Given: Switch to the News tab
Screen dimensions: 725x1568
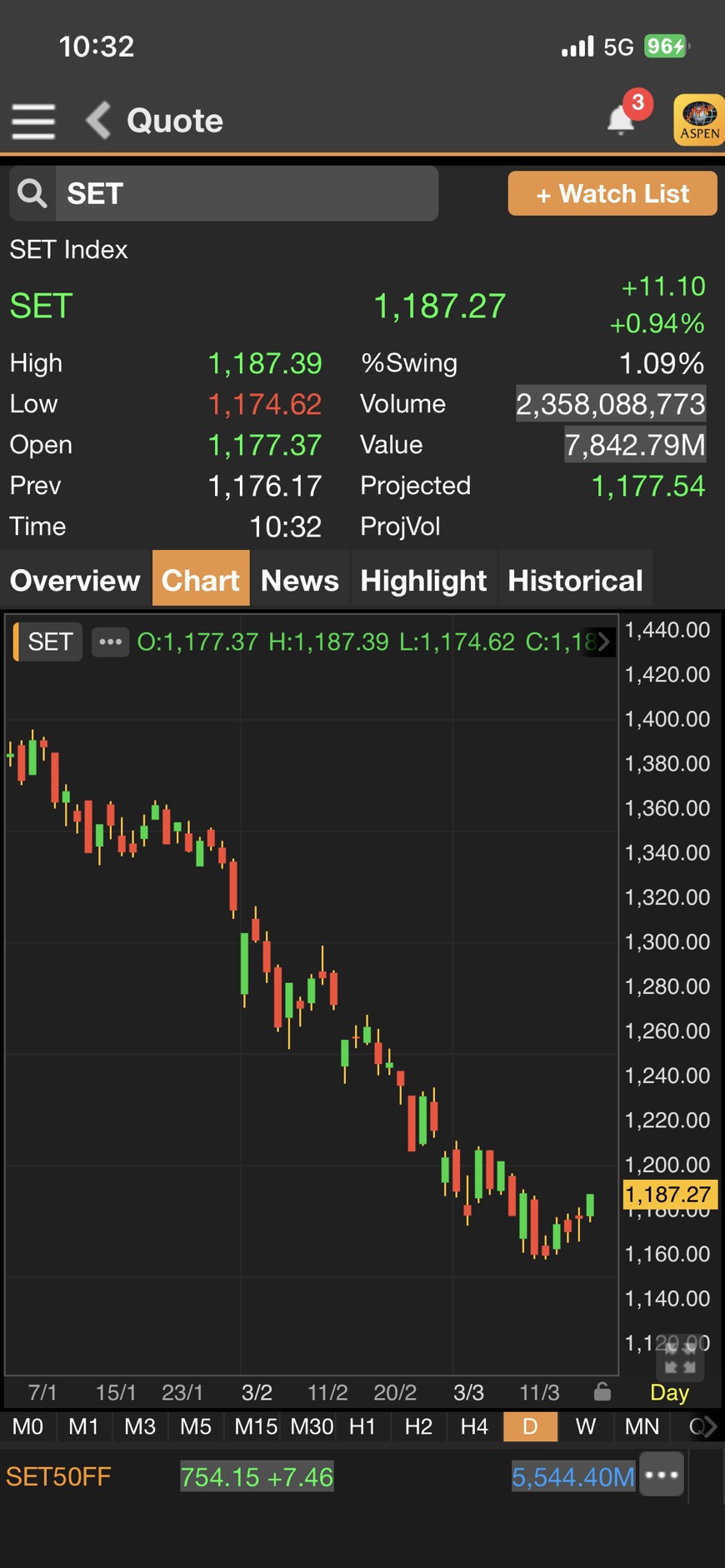Looking at the screenshot, I should pyautogui.click(x=300, y=580).
